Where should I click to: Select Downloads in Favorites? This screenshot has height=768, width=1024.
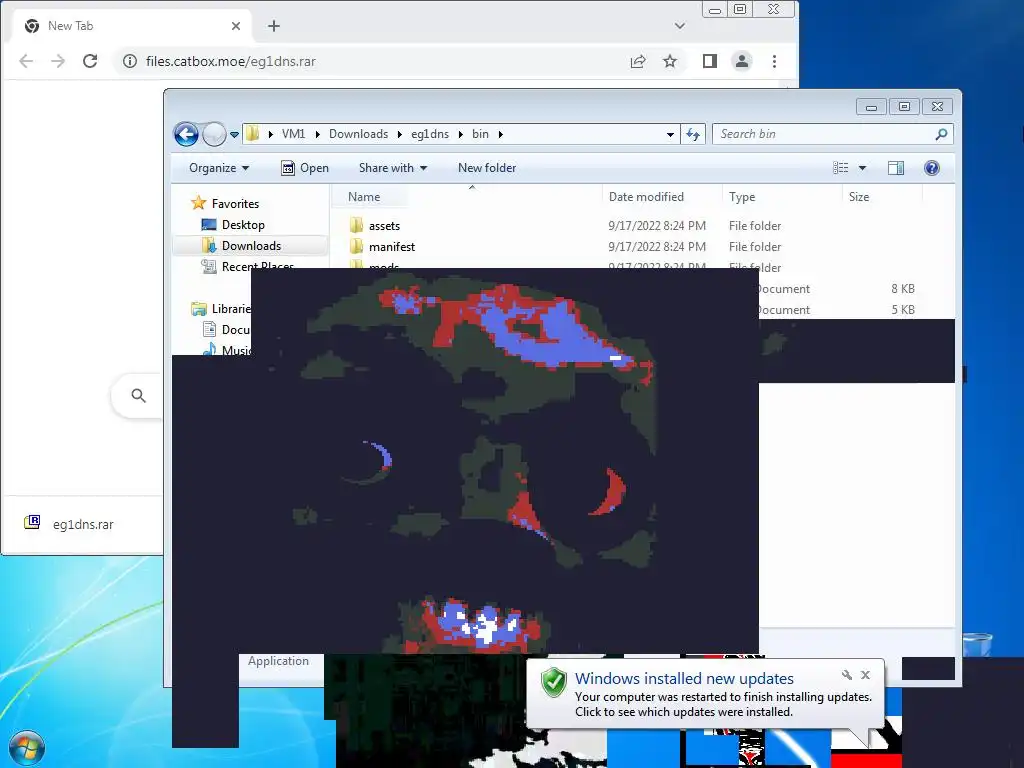click(251, 246)
